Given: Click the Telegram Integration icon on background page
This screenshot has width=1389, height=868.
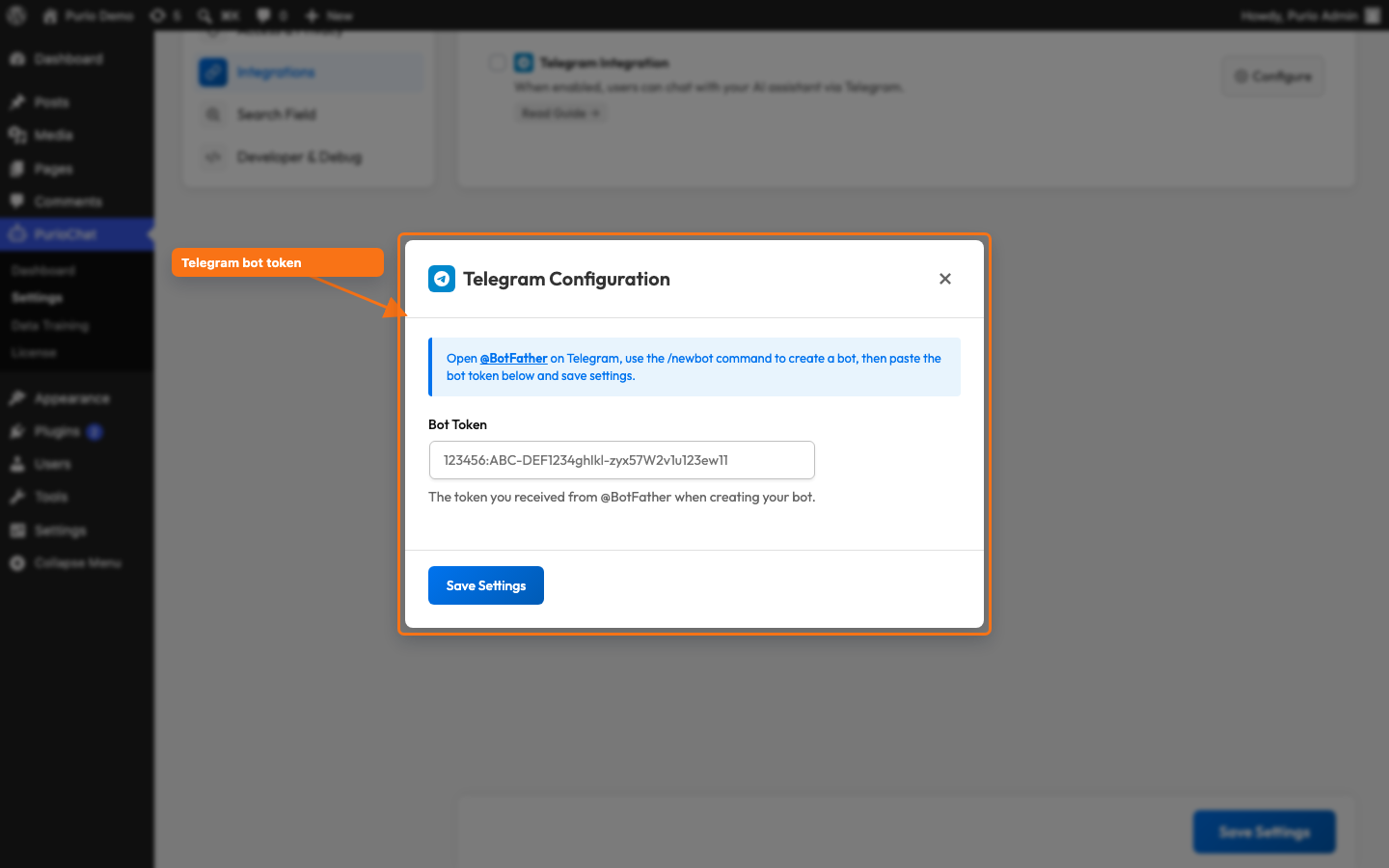Looking at the screenshot, I should pyautogui.click(x=524, y=63).
